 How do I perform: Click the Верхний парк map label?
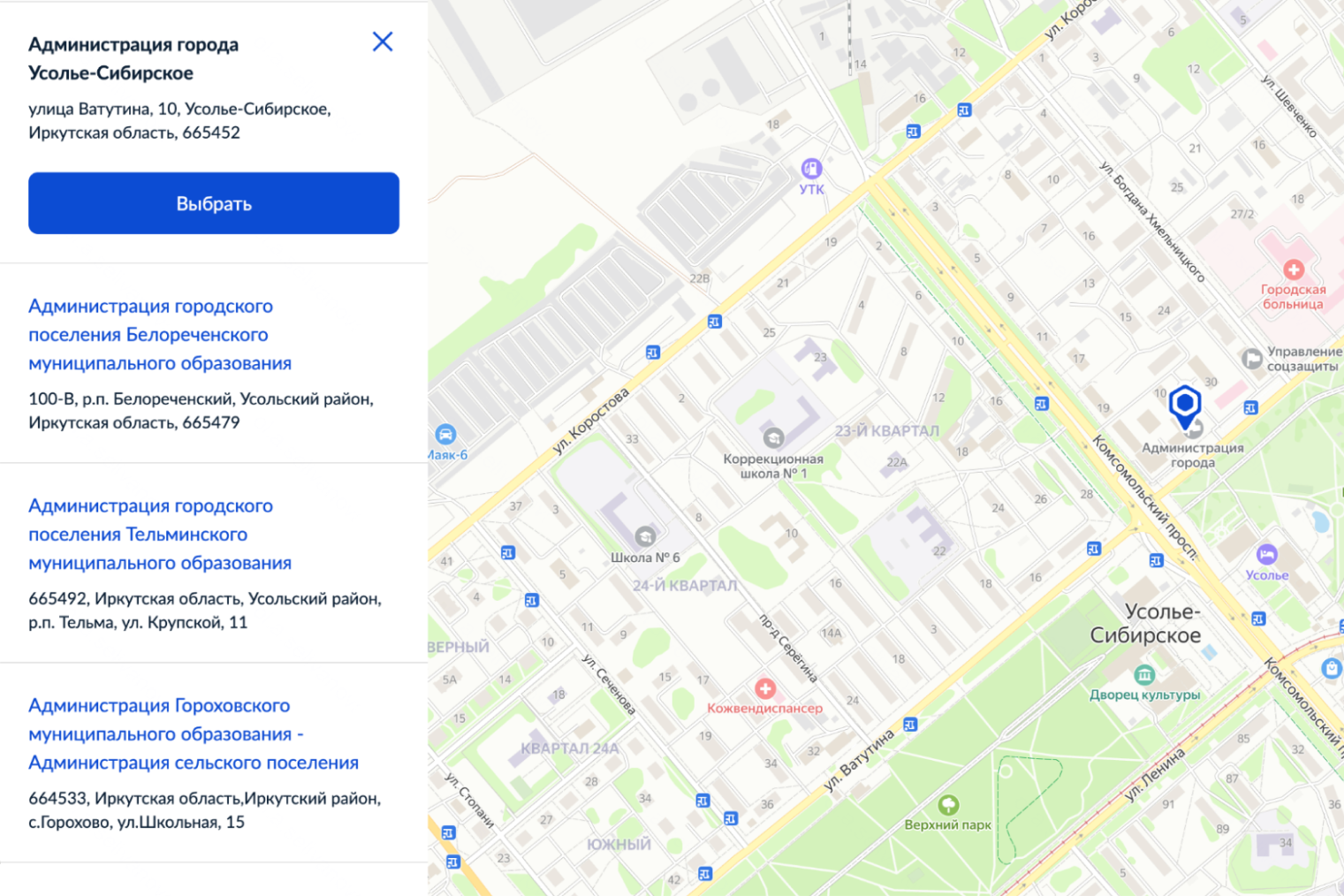point(947,825)
